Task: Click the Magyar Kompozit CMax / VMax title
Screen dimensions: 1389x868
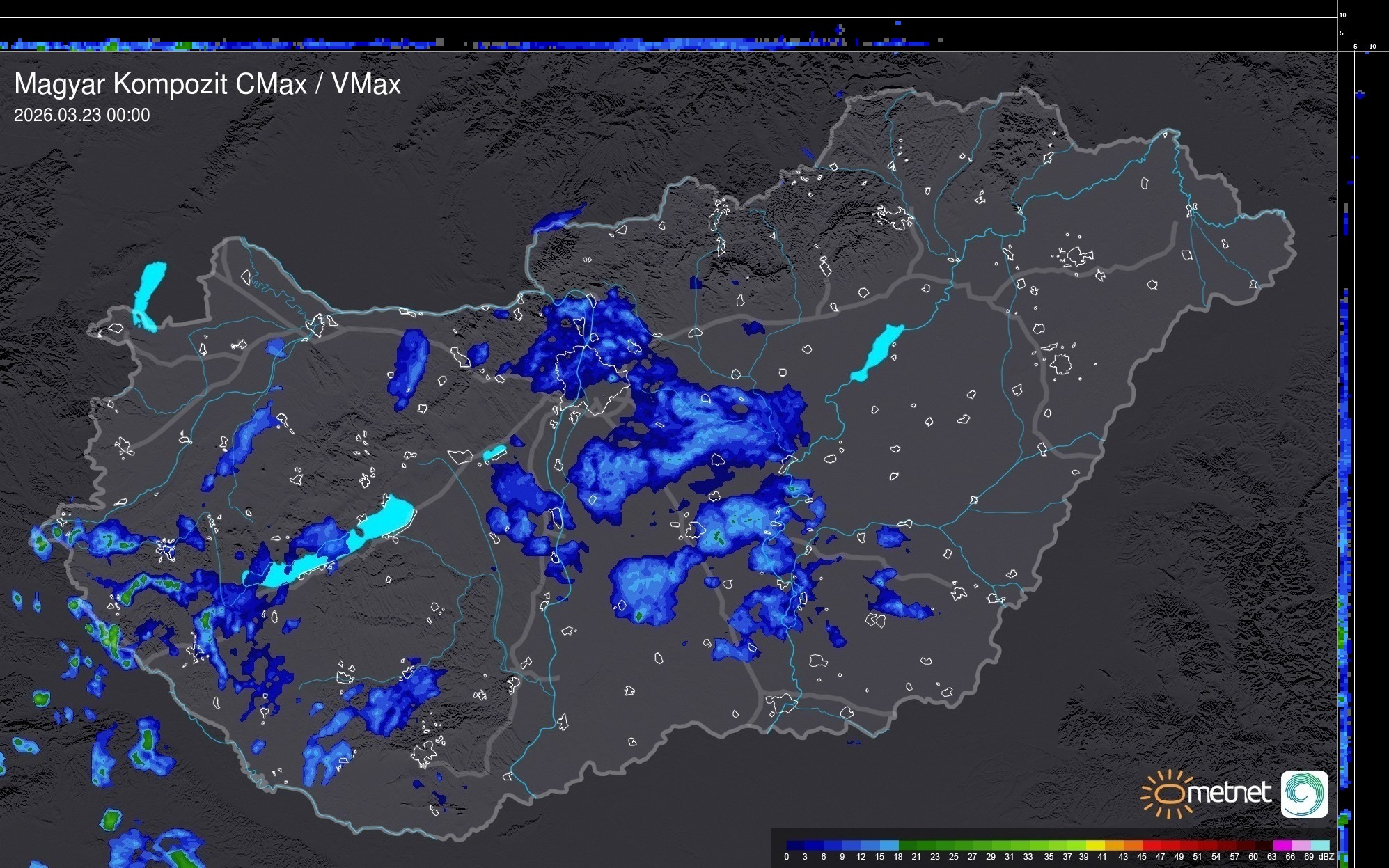Action: [207, 84]
